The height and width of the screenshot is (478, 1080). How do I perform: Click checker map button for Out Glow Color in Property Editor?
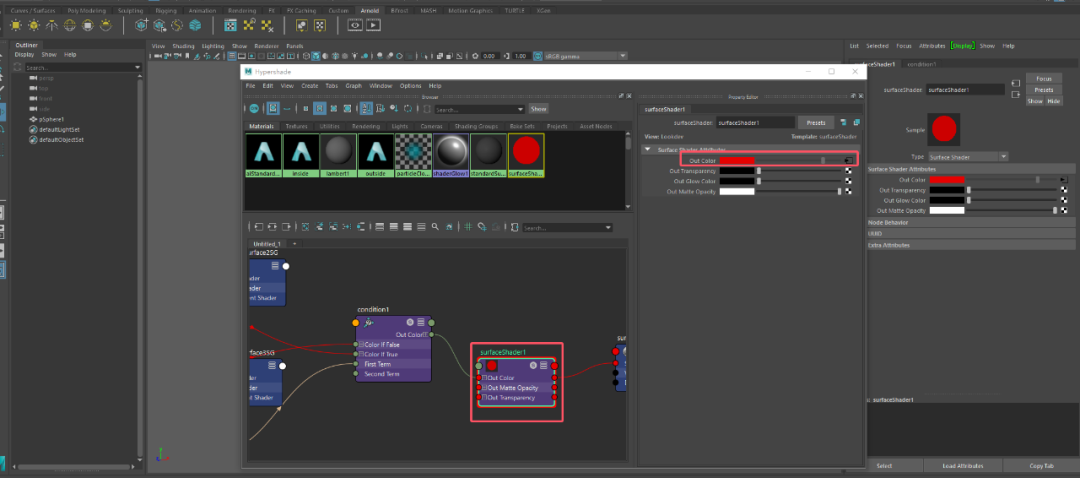pos(849,181)
